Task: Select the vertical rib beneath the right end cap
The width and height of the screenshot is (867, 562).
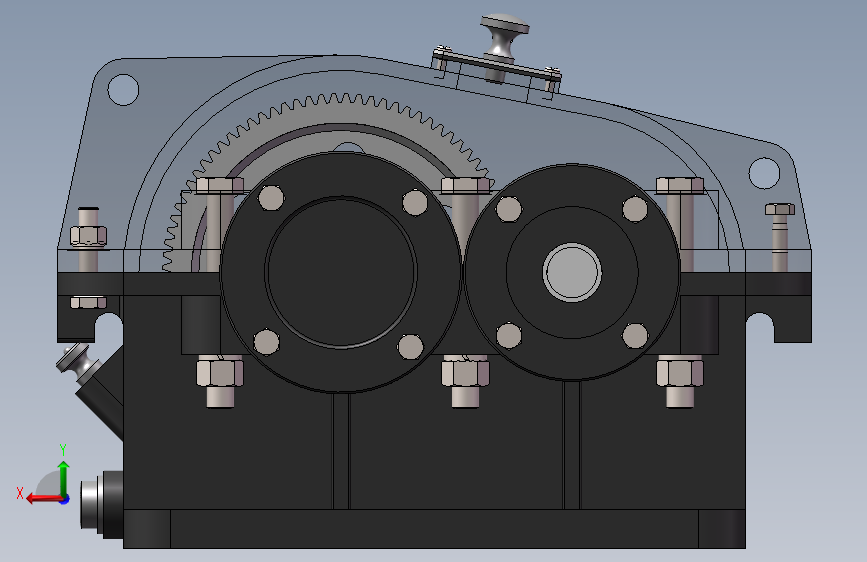Action: coord(571,445)
